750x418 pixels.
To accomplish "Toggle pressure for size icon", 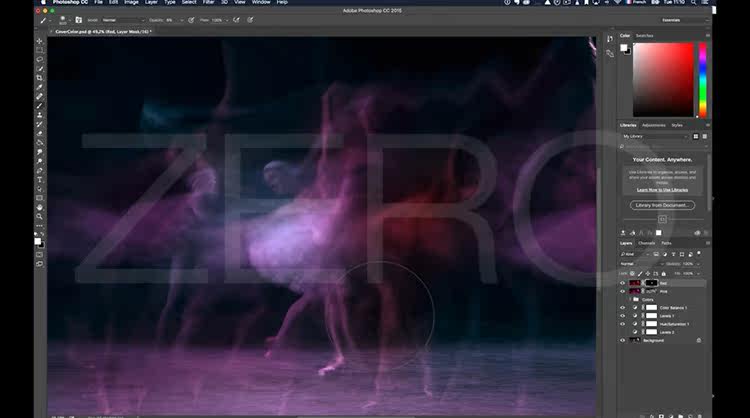I will 250,20.
